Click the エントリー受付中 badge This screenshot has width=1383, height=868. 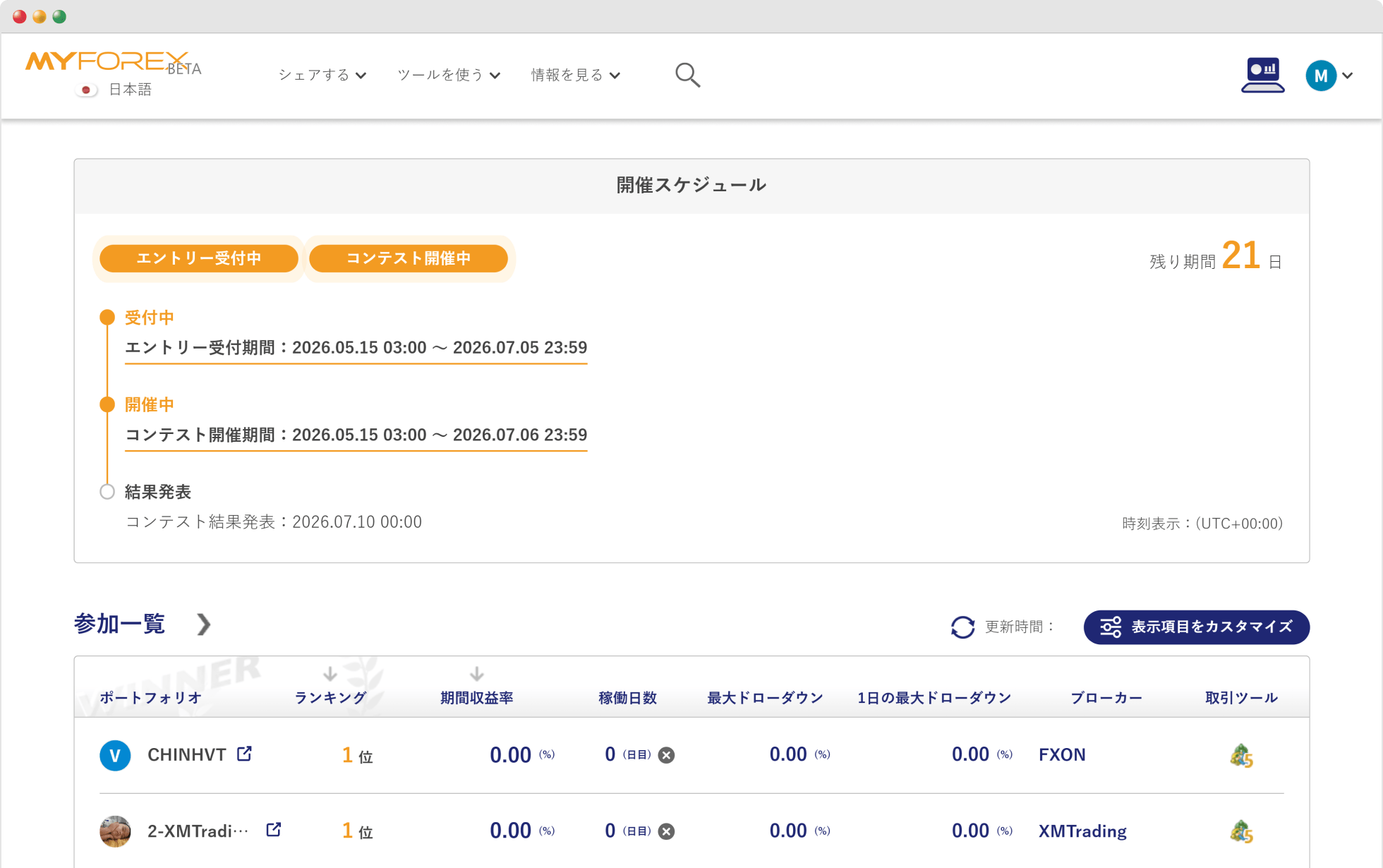point(199,258)
